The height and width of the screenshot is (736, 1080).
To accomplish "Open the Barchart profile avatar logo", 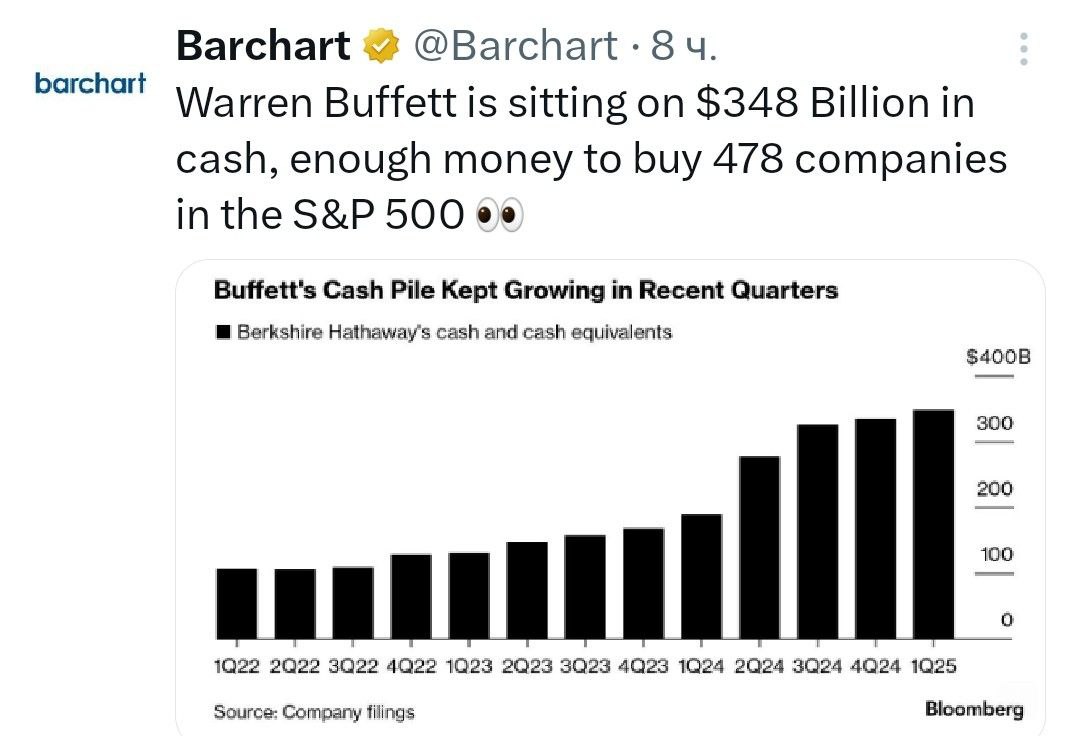I will [90, 83].
